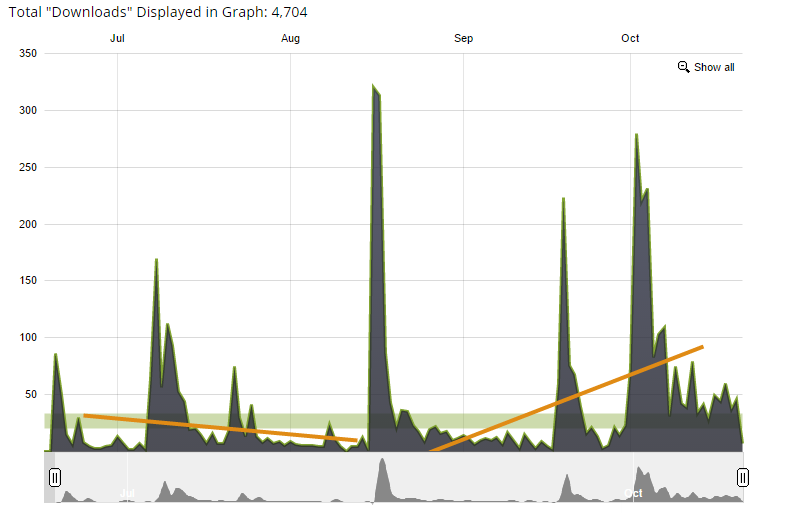Click the magnifier icon beside Show all
Viewport: 785px width, 513px height.
pyautogui.click(x=684, y=67)
